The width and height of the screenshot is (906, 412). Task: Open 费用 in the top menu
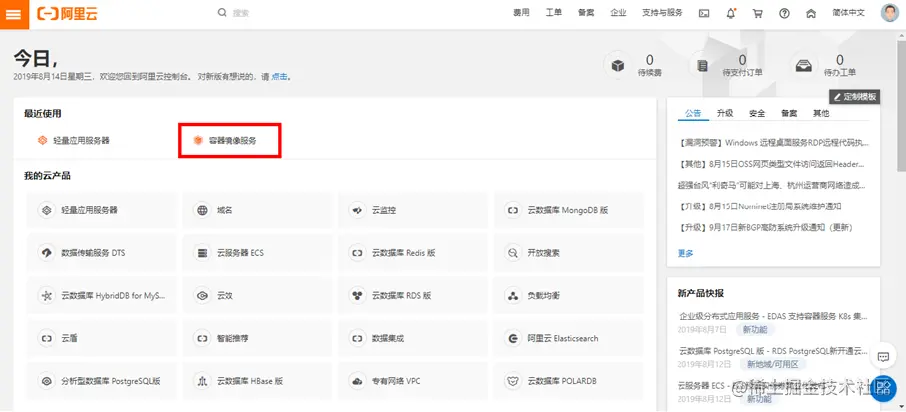point(521,13)
